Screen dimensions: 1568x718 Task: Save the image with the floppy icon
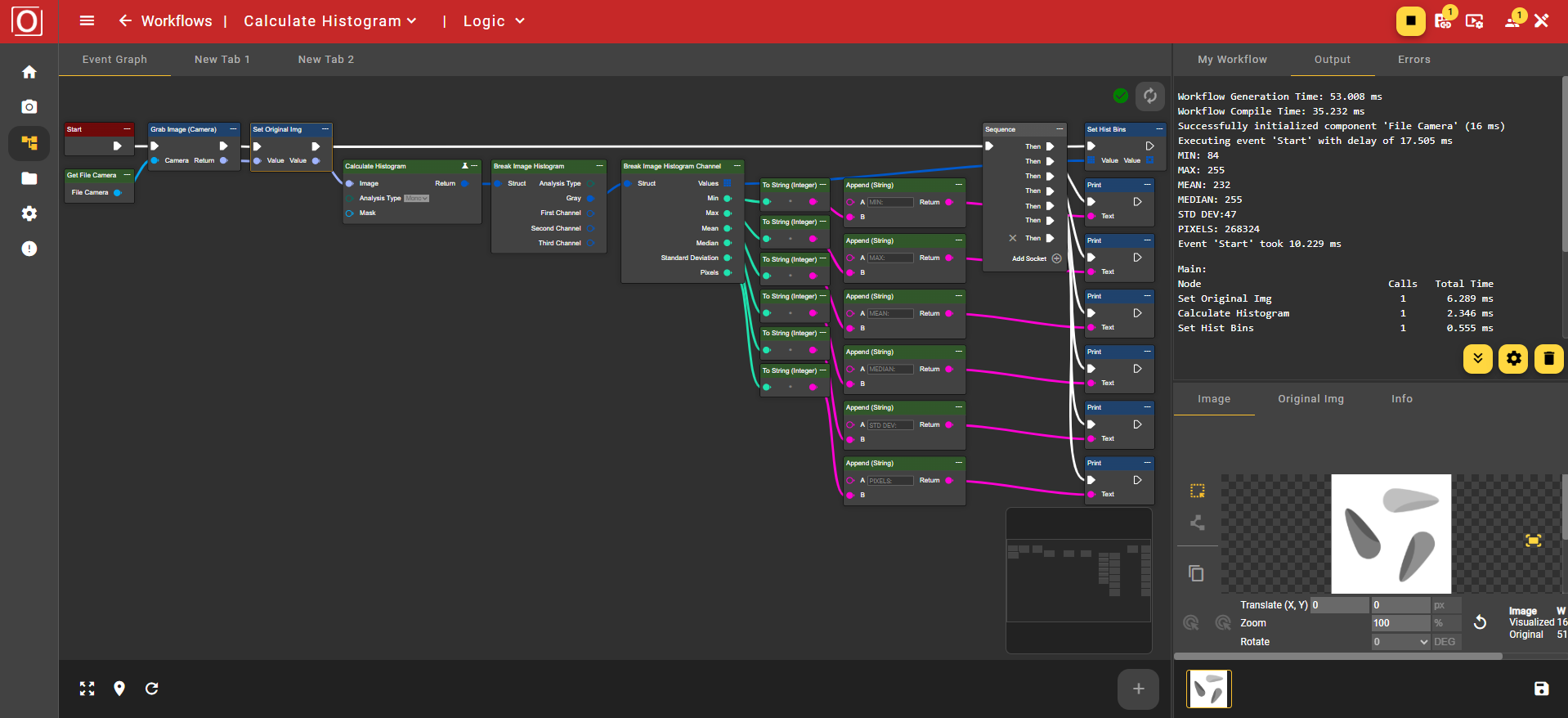(1541, 689)
